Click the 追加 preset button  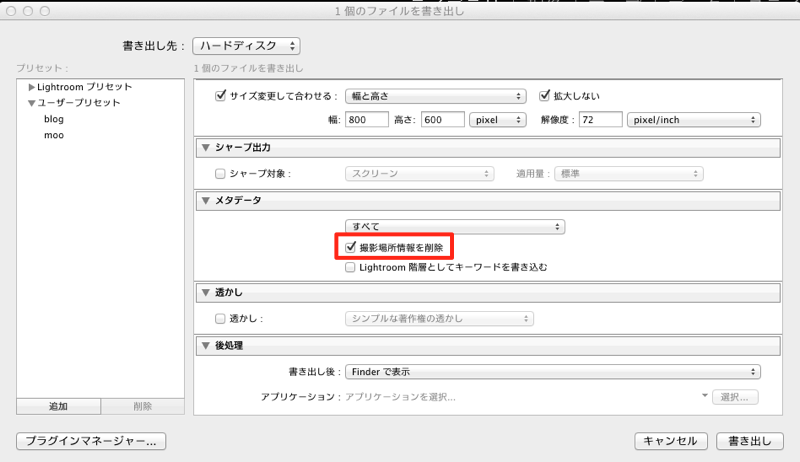coord(58,406)
